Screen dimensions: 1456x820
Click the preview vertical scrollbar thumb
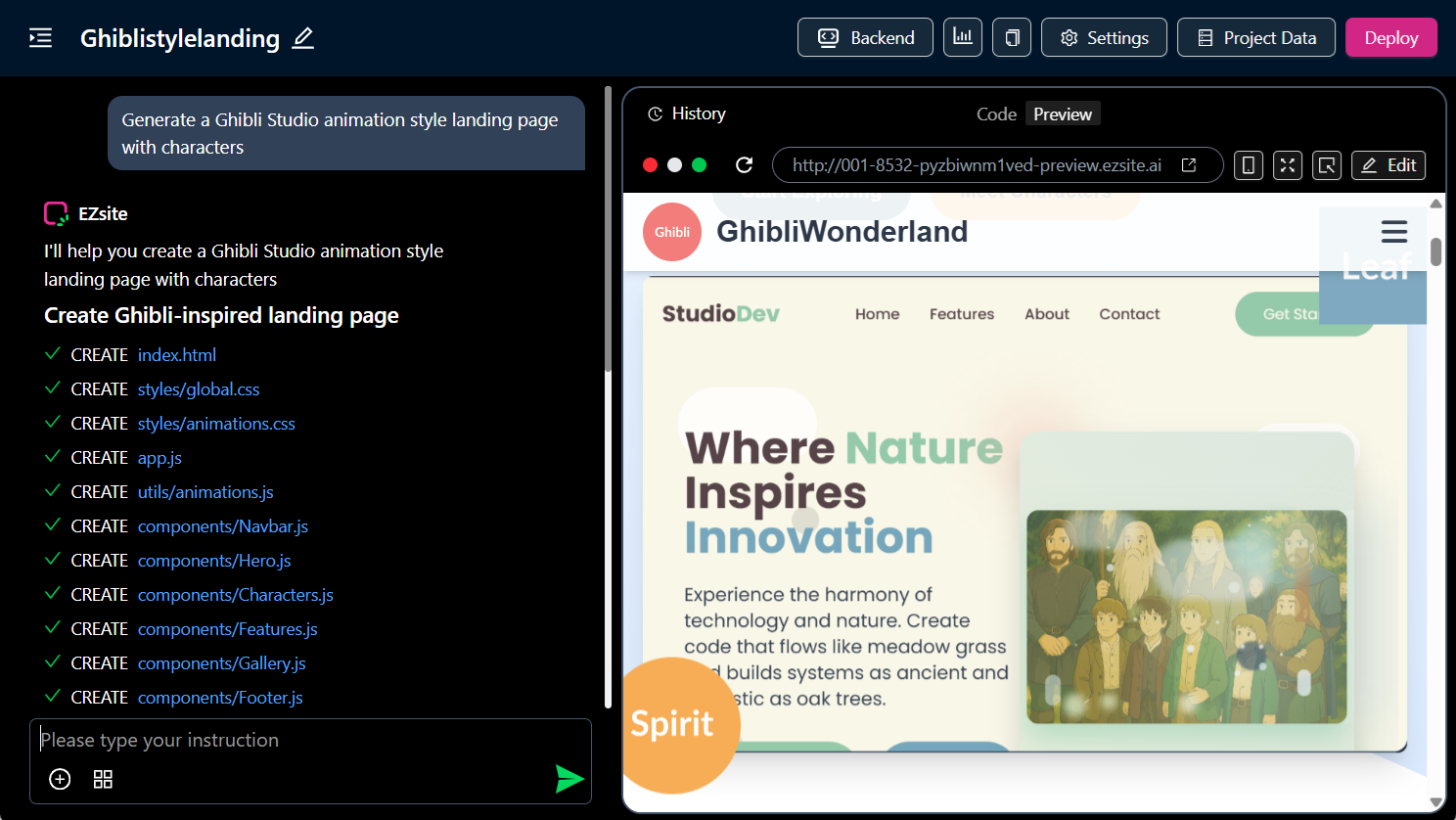coord(1435,251)
